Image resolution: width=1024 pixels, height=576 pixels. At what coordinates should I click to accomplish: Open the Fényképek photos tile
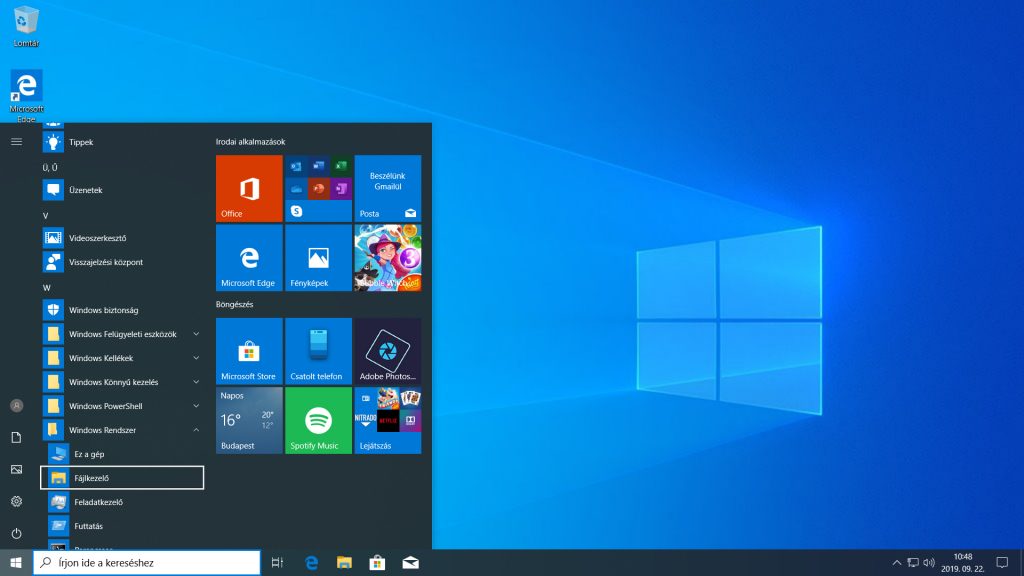click(318, 258)
